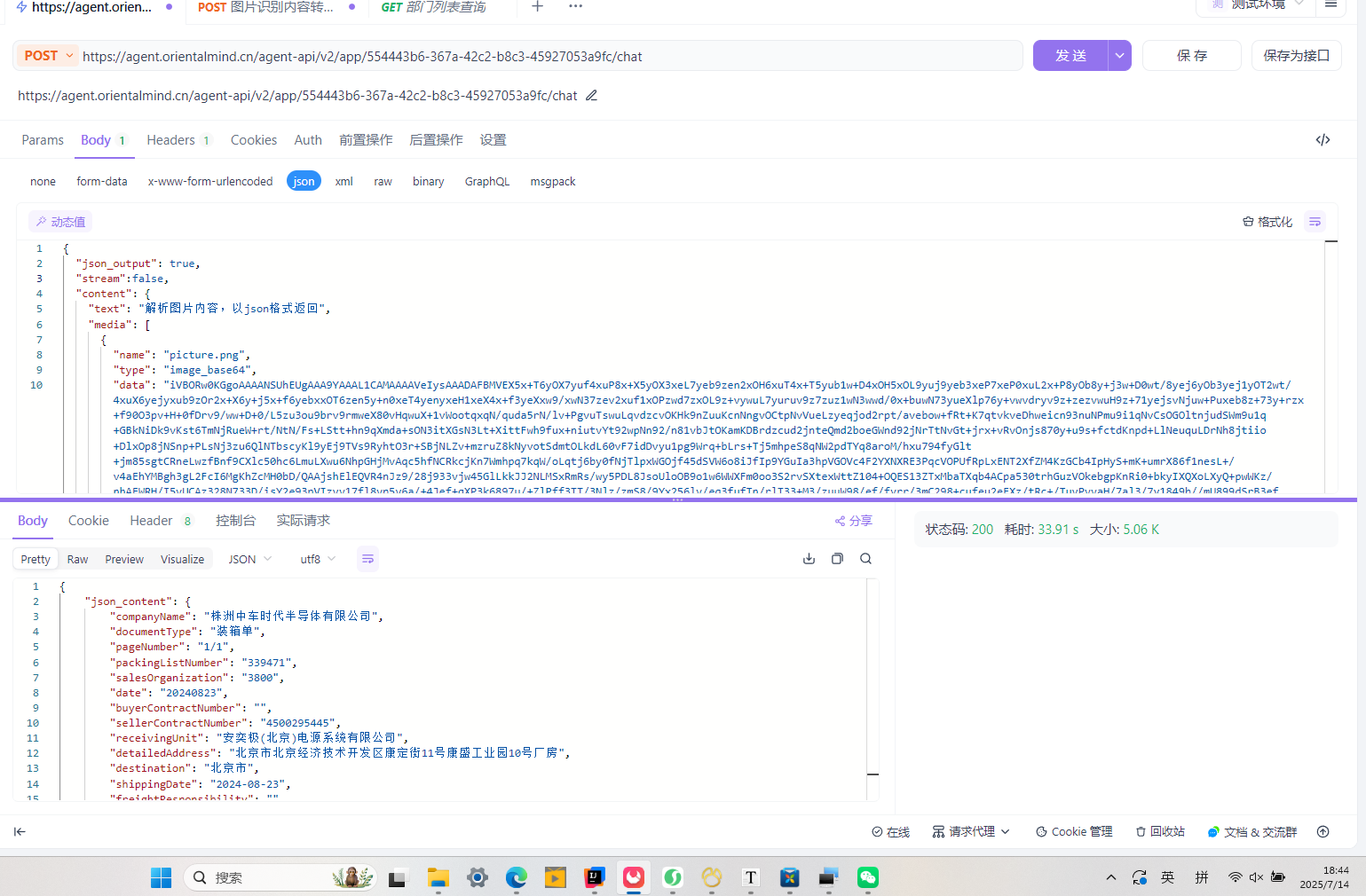
Task: Open the POST method dropdown
Action: tap(46, 55)
